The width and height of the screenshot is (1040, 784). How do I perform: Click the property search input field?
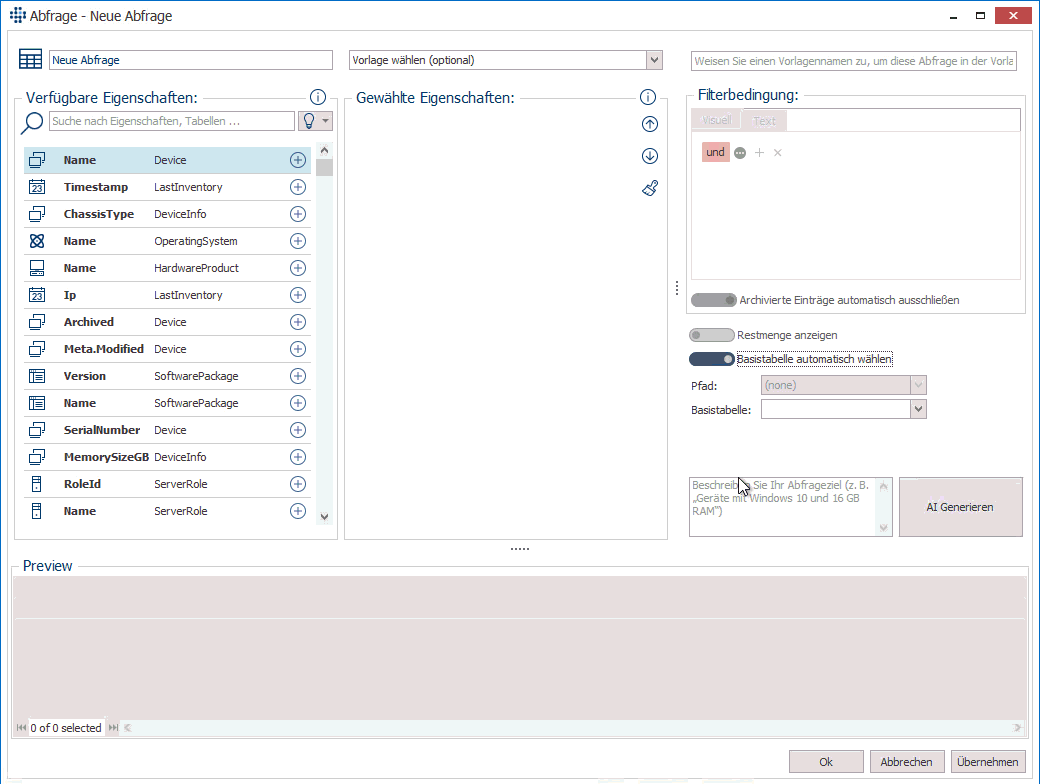[x=171, y=121]
